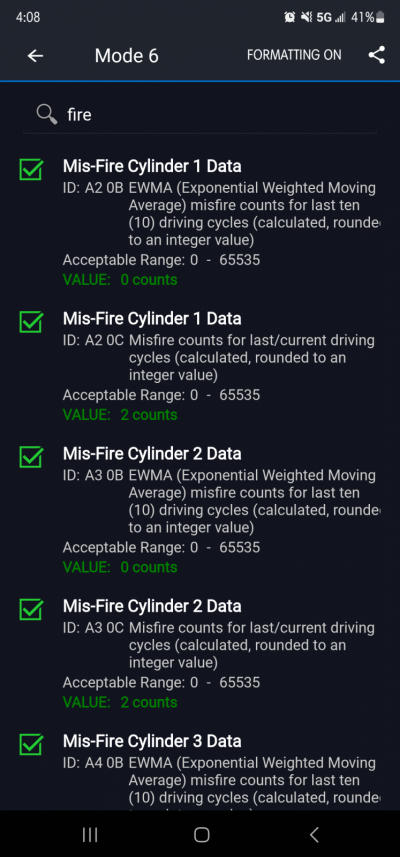Focus the search field containing 'fire'
The image size is (400, 857).
coord(200,115)
